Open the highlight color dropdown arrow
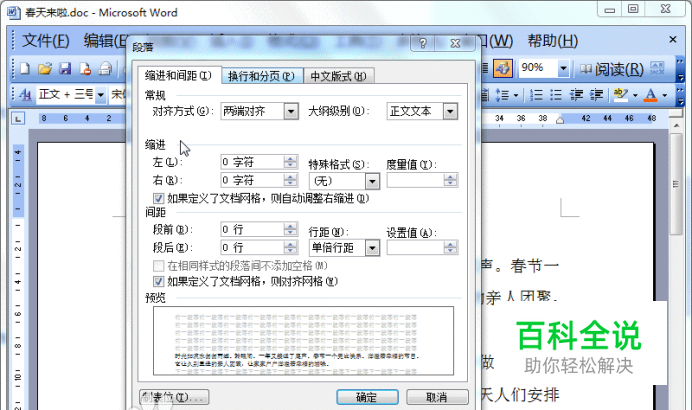 coord(635,95)
